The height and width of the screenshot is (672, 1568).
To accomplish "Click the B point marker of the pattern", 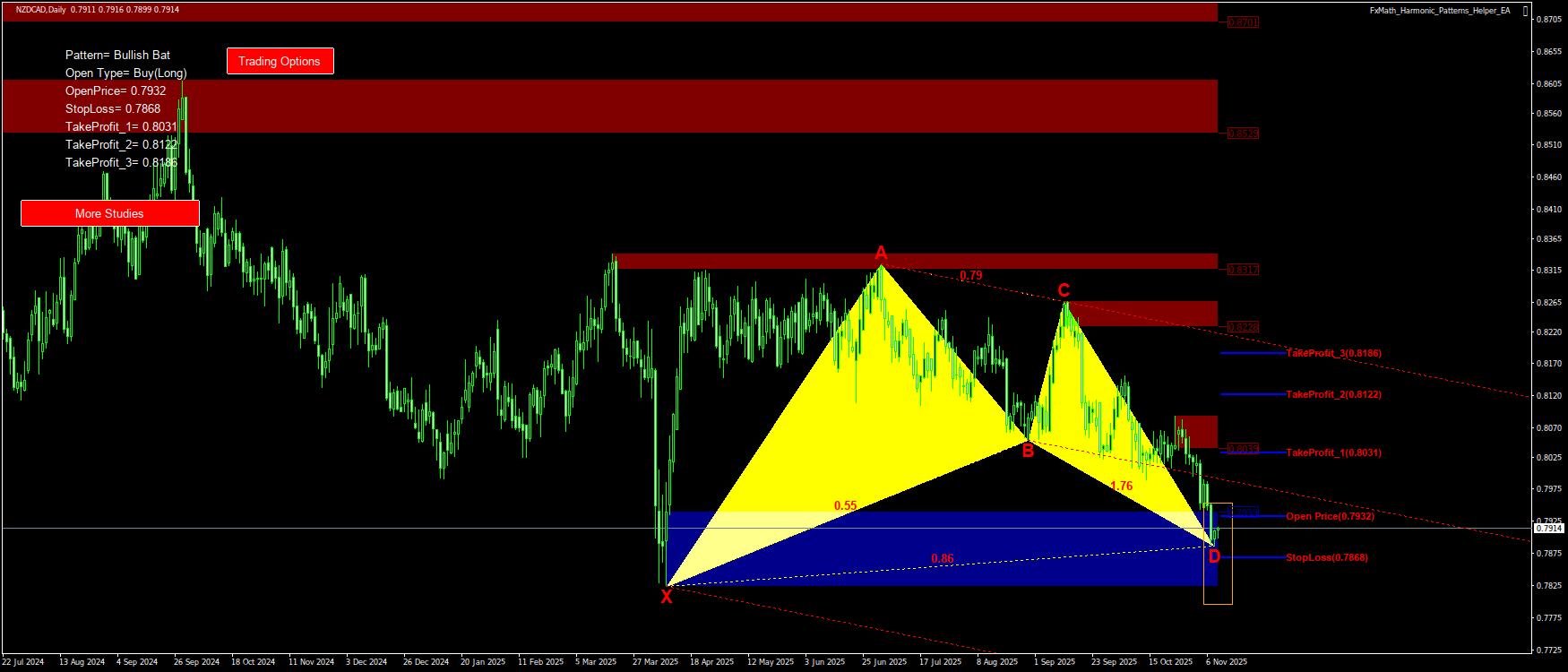I will (x=1028, y=451).
